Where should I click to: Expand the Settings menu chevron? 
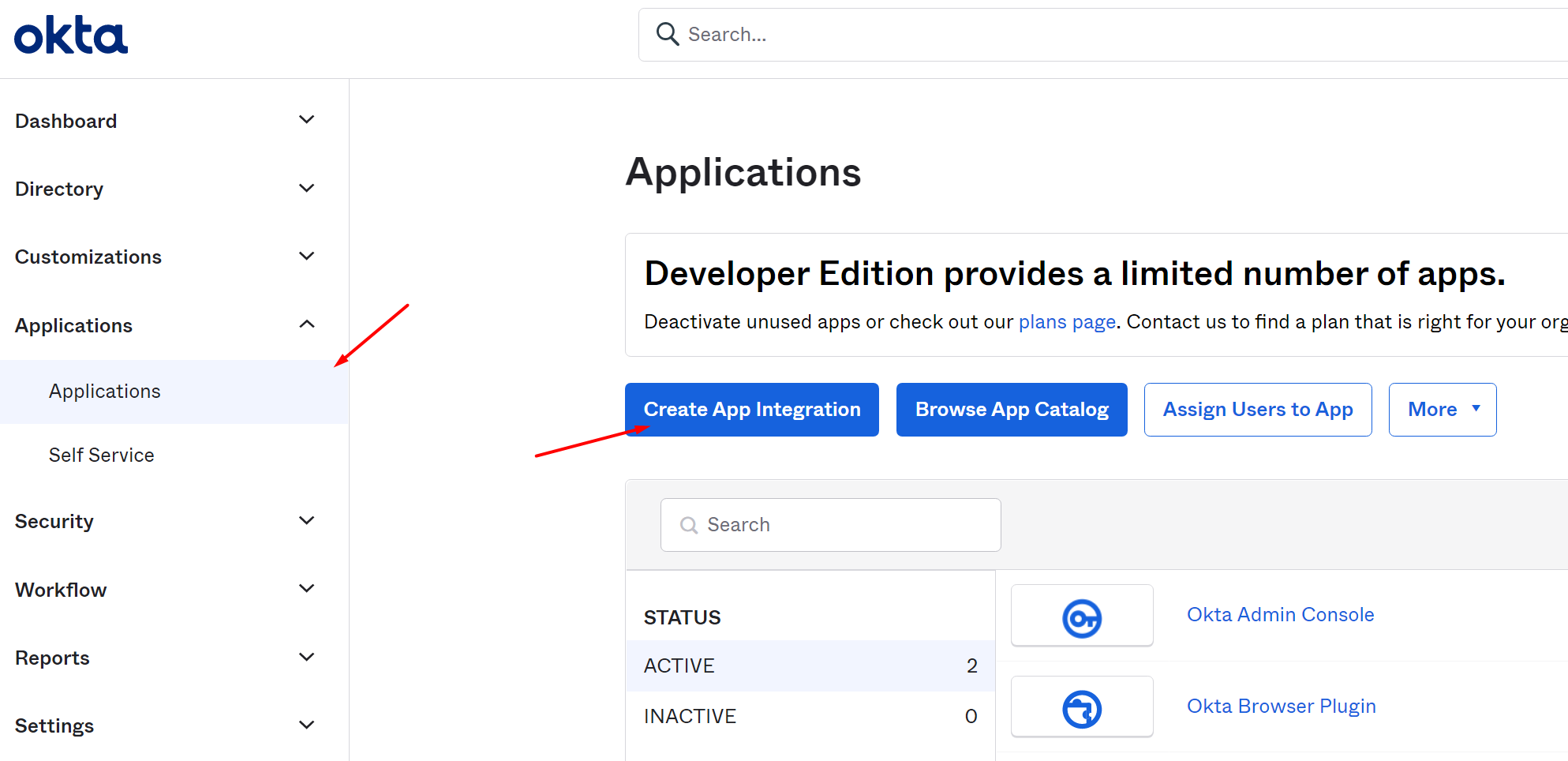307,725
